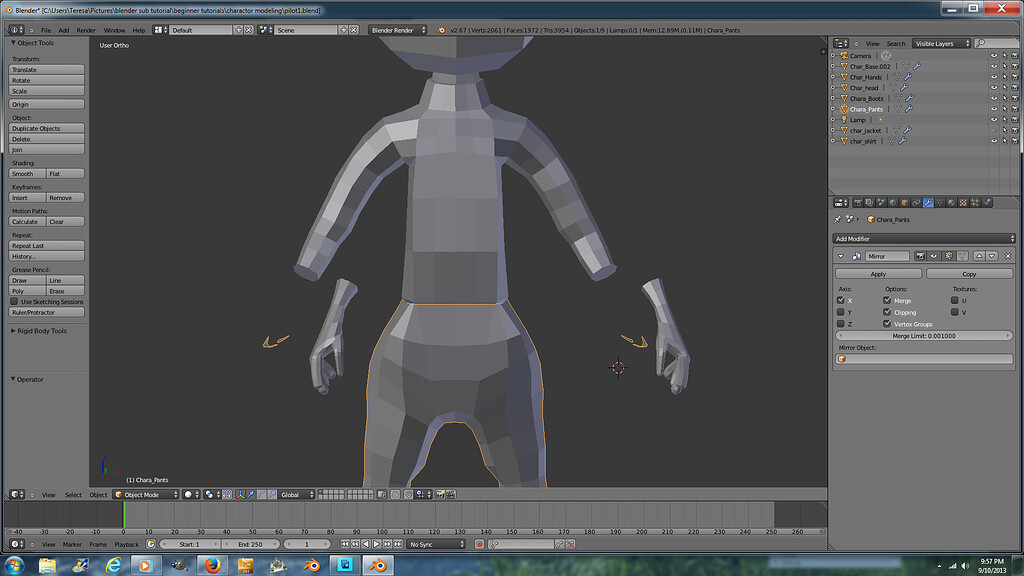Image resolution: width=1024 pixels, height=576 pixels.
Task: Open the Render menu
Action: (86, 30)
